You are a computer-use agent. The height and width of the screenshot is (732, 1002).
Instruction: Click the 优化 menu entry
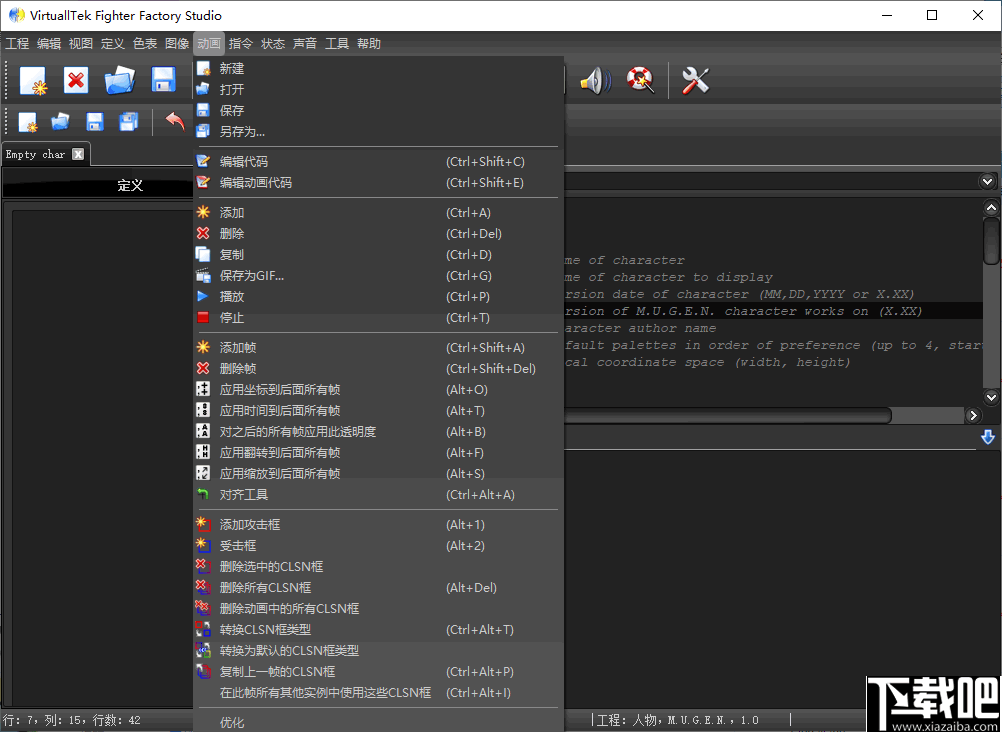point(378,723)
